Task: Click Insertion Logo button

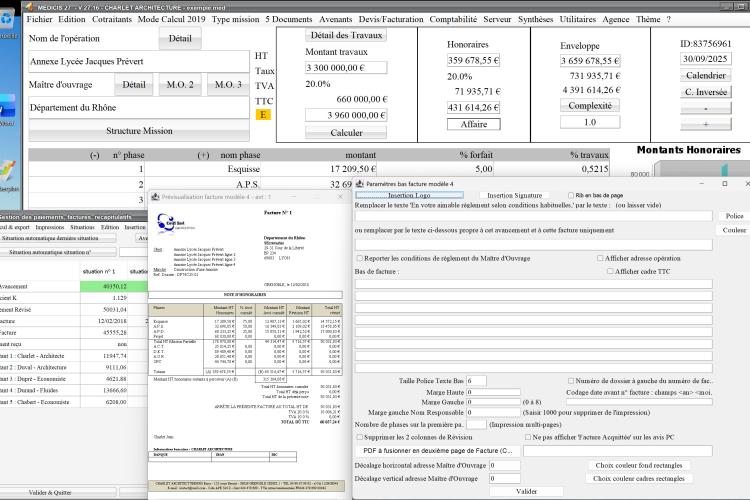Action: pyautogui.click(x=409, y=195)
